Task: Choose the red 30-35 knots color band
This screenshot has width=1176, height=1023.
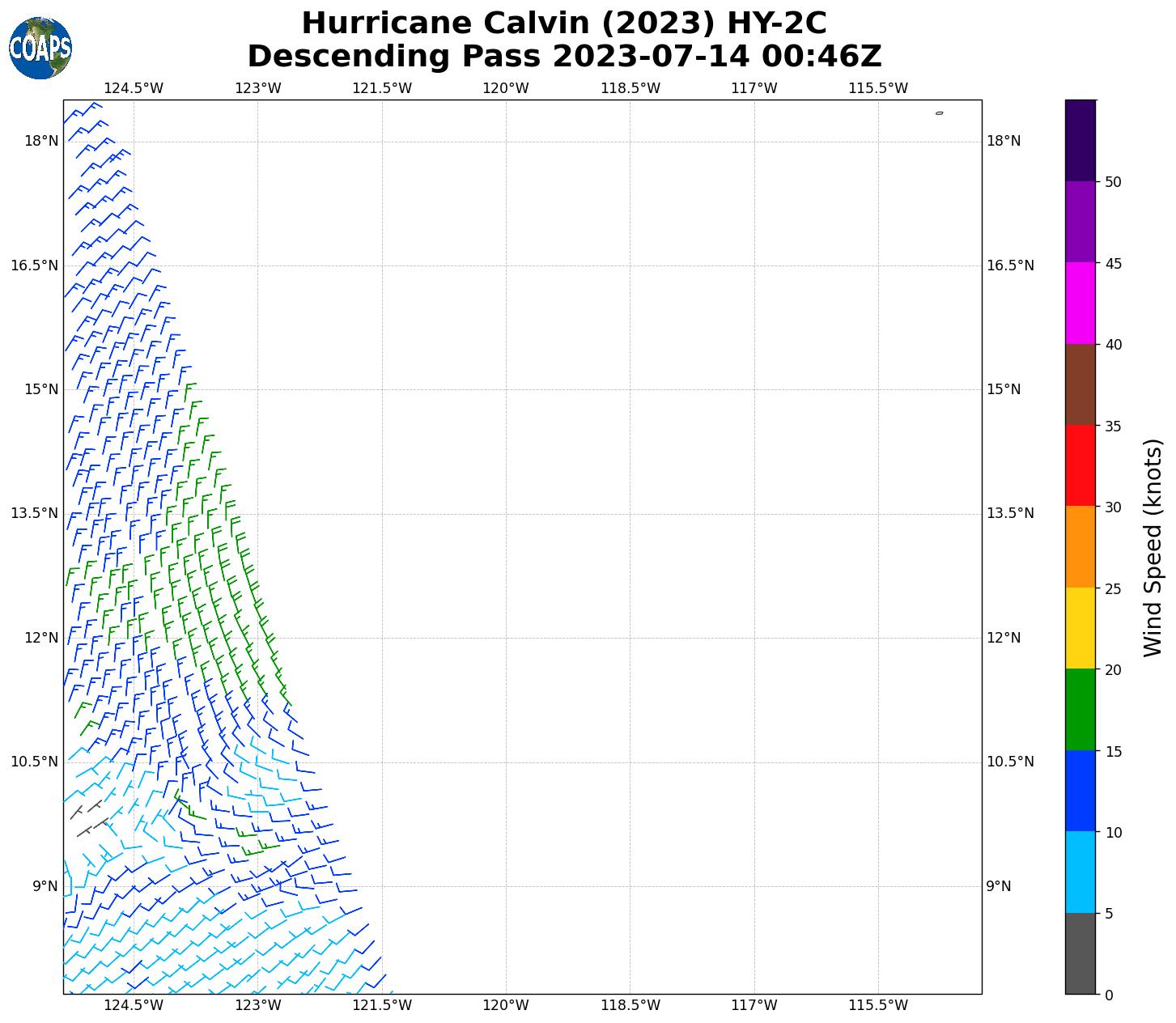Action: click(x=1080, y=466)
